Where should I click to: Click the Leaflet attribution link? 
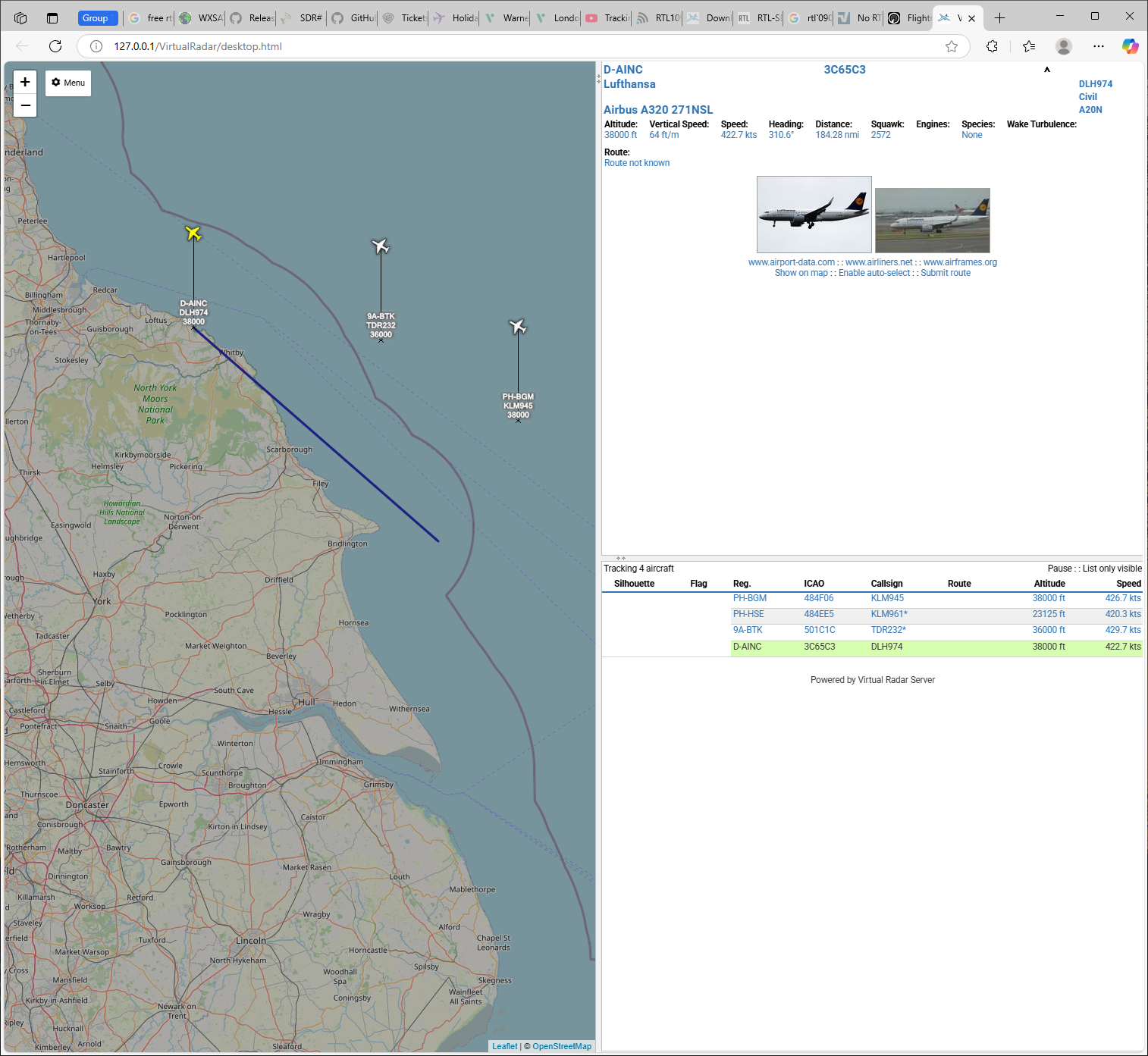coord(504,1046)
